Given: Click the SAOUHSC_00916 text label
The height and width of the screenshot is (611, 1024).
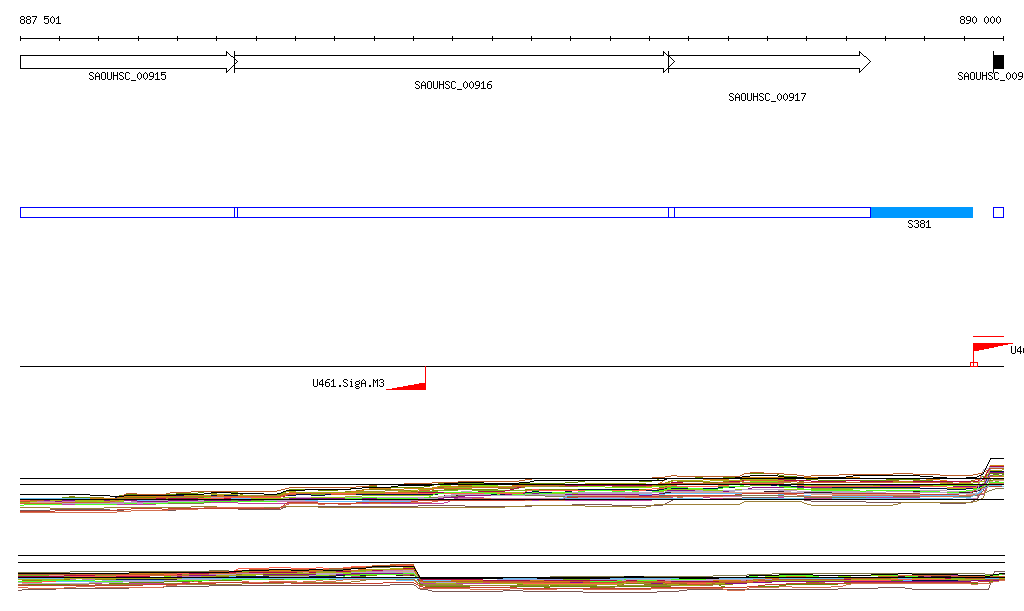Looking at the screenshot, I should coord(453,86).
